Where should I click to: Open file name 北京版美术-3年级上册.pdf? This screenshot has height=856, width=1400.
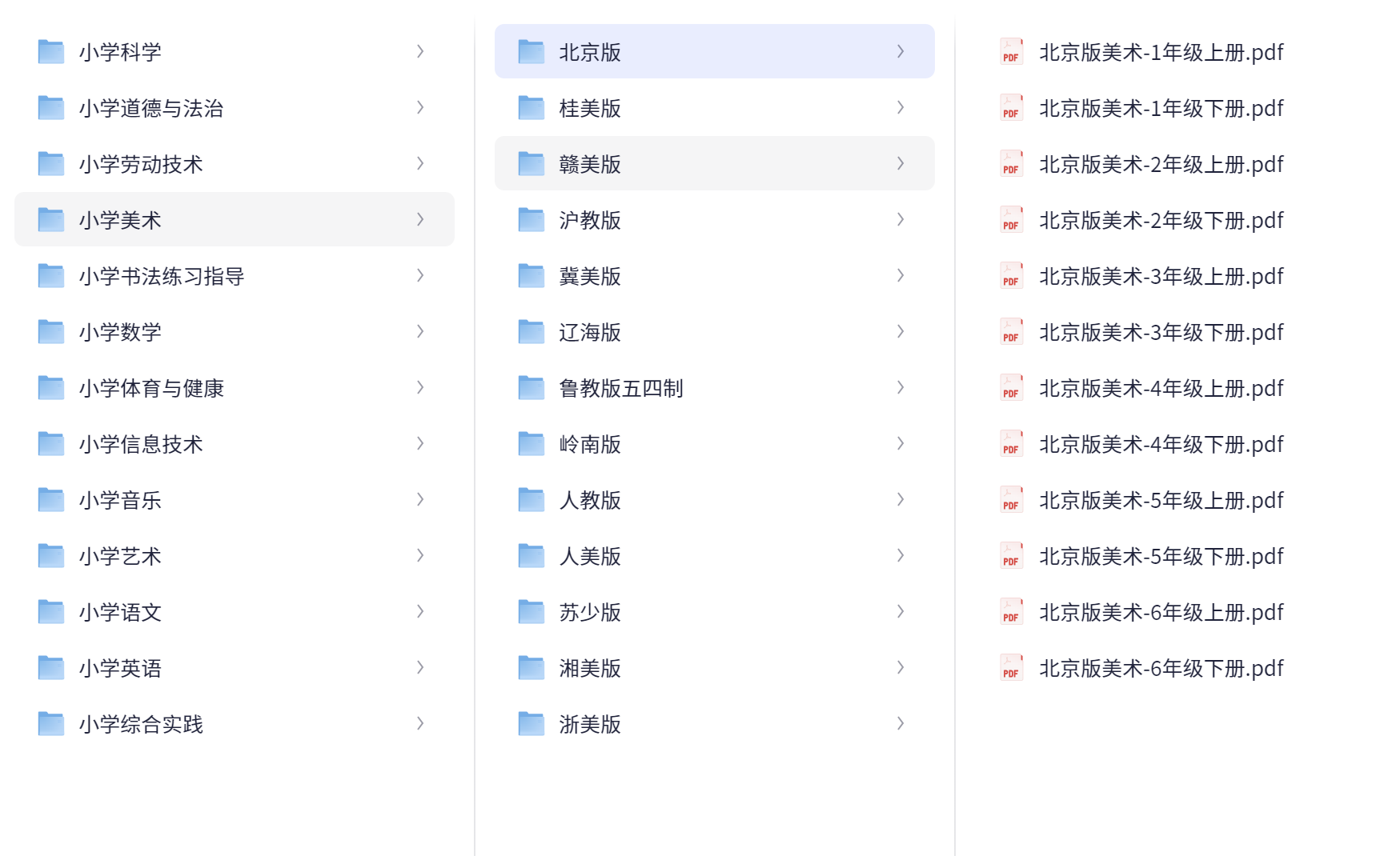[x=1161, y=276]
